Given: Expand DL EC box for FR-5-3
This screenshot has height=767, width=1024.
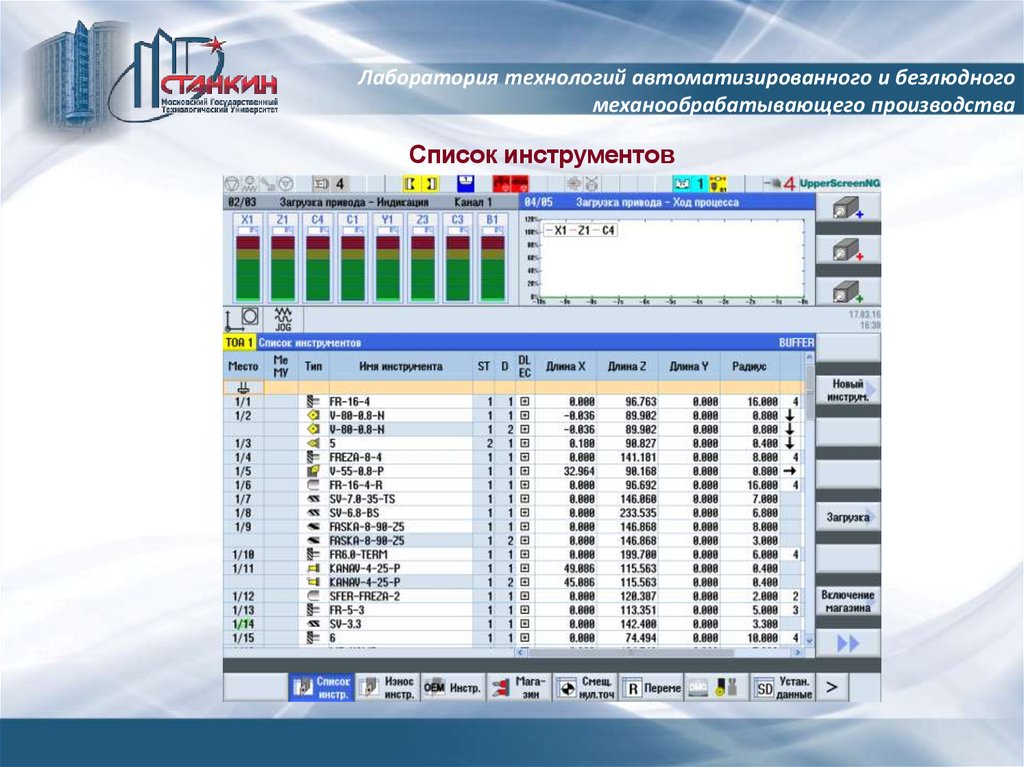Looking at the screenshot, I should [x=524, y=610].
